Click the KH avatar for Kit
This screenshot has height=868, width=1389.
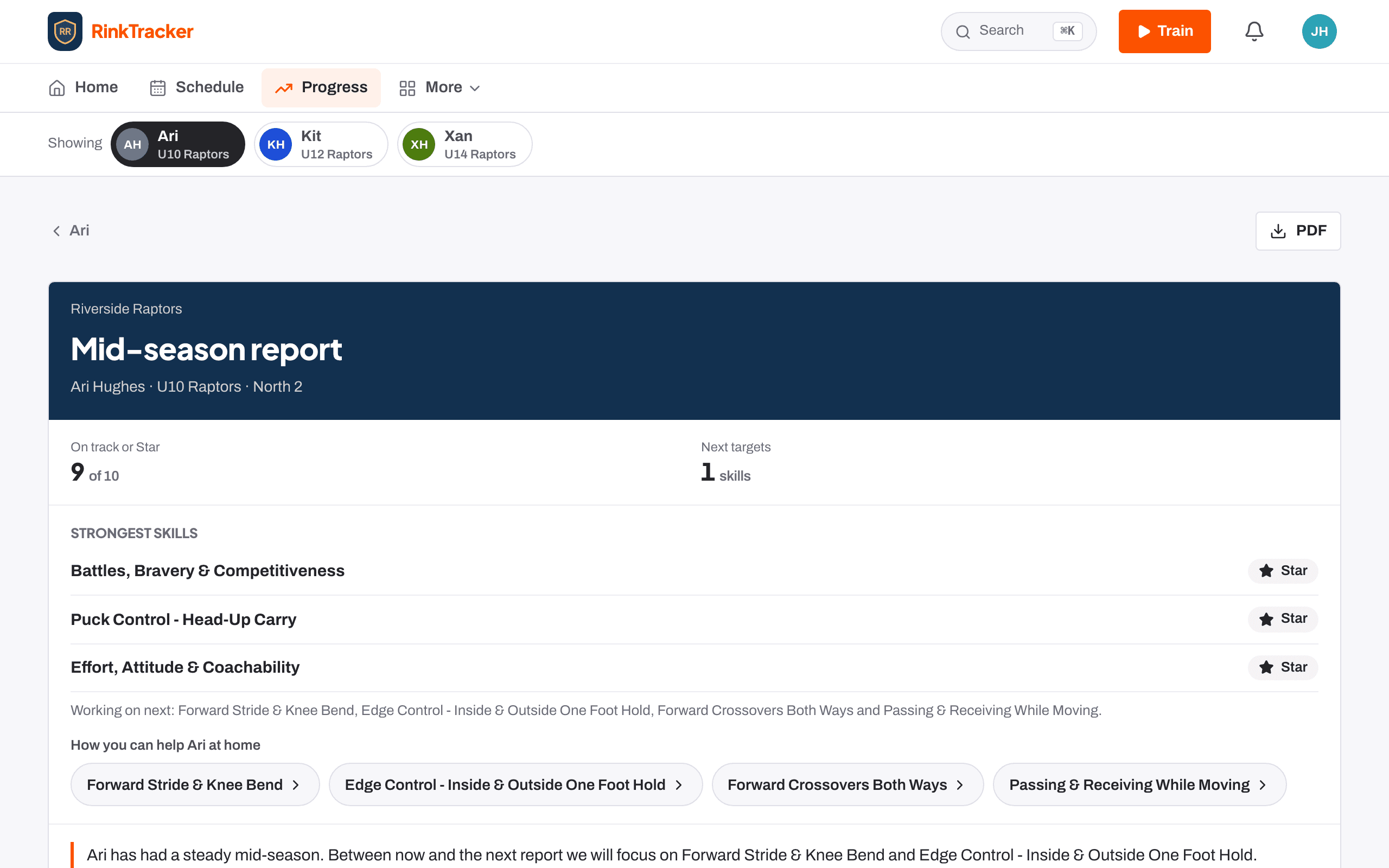(276, 144)
